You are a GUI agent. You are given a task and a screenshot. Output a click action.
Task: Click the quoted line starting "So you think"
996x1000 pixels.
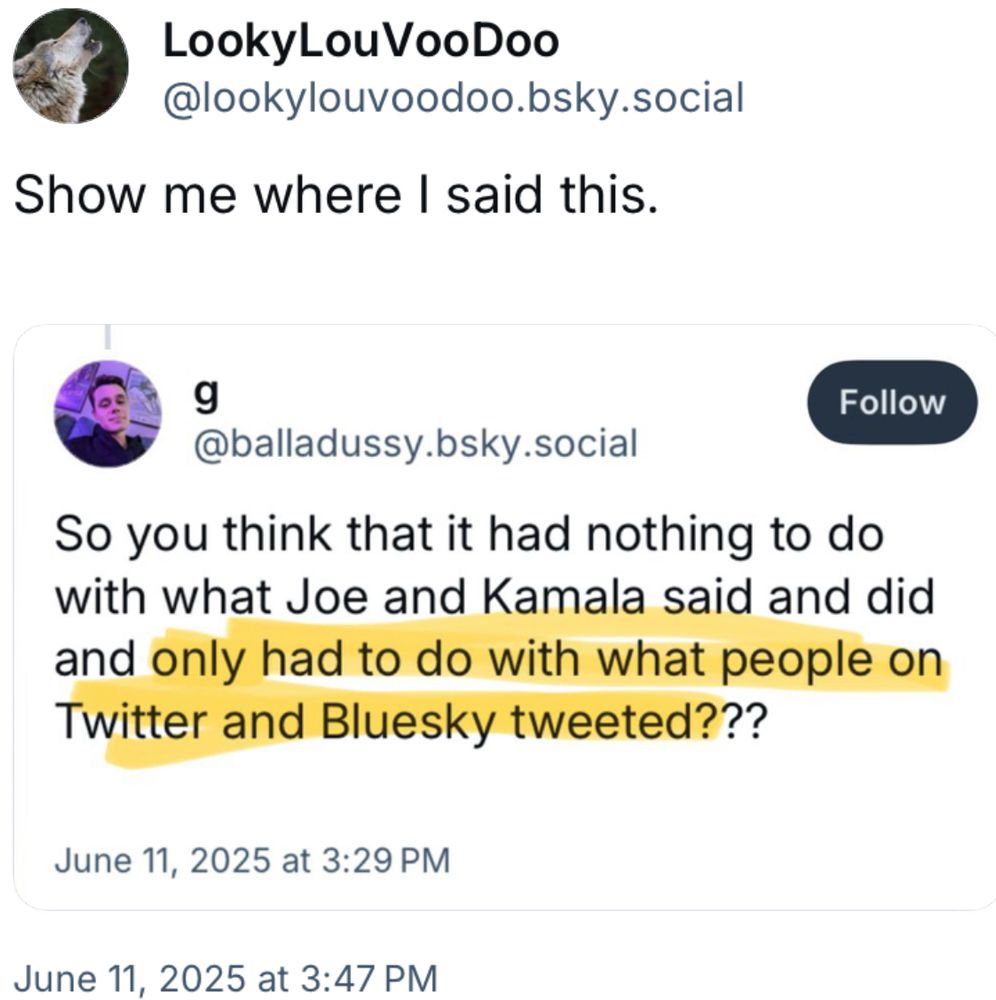468,535
